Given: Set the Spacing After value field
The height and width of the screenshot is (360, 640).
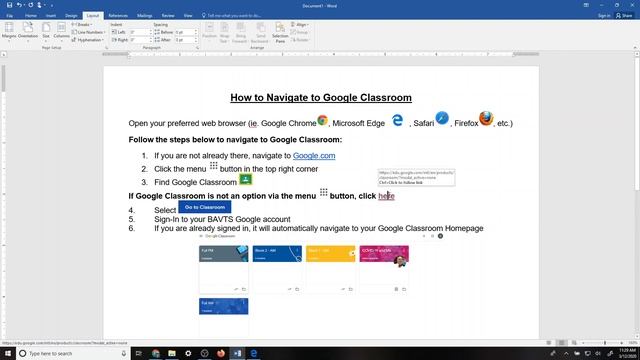Looking at the screenshot, I should click(186, 40).
